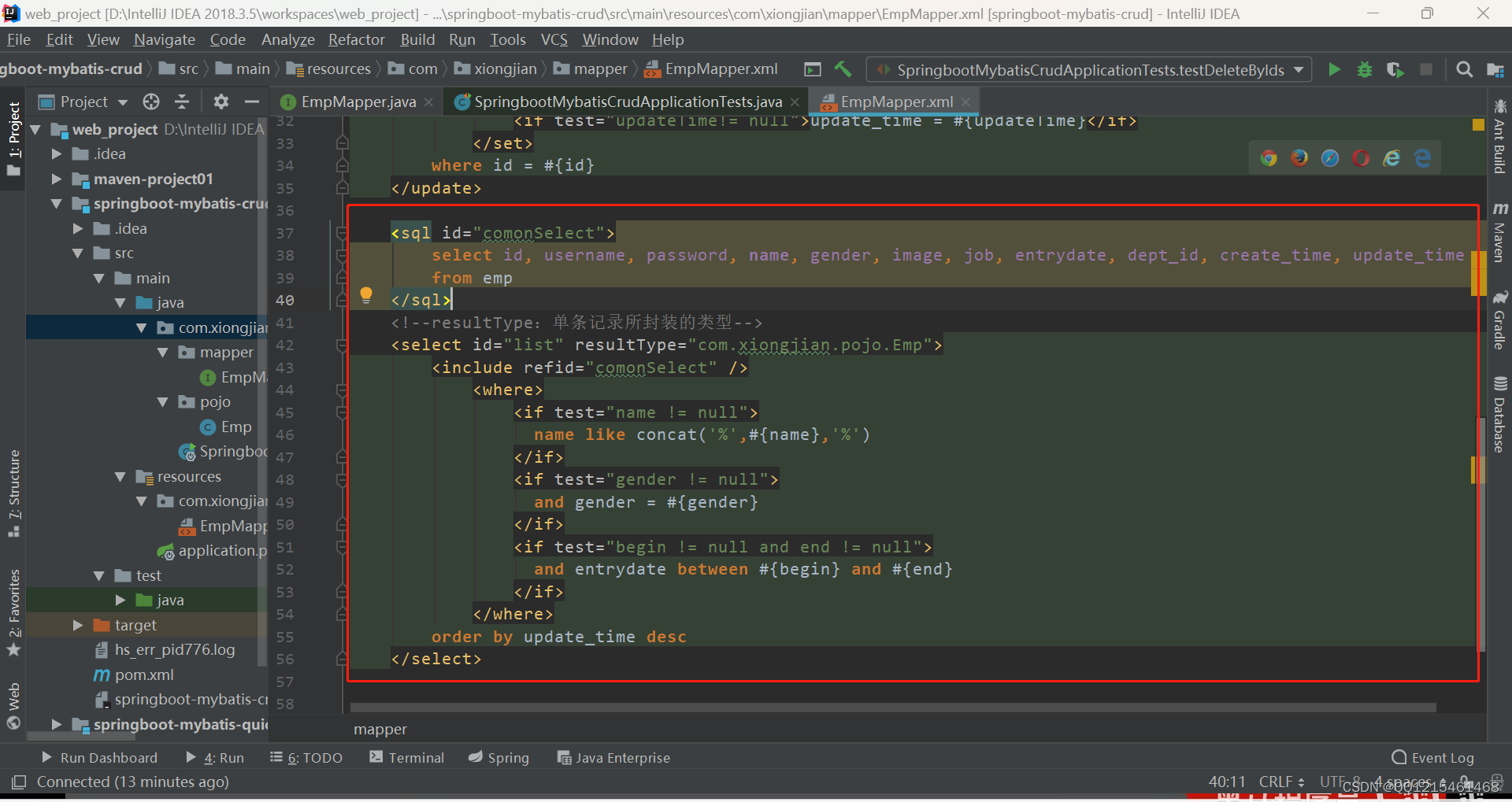
Task: Run with coverage icon
Action: (x=1395, y=70)
